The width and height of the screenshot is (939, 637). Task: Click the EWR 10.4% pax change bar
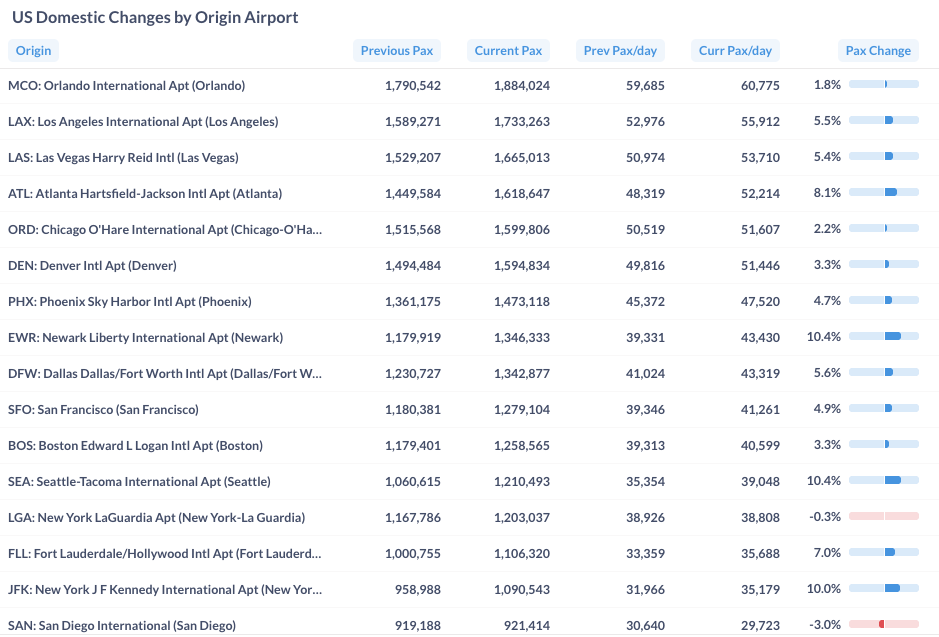884,337
